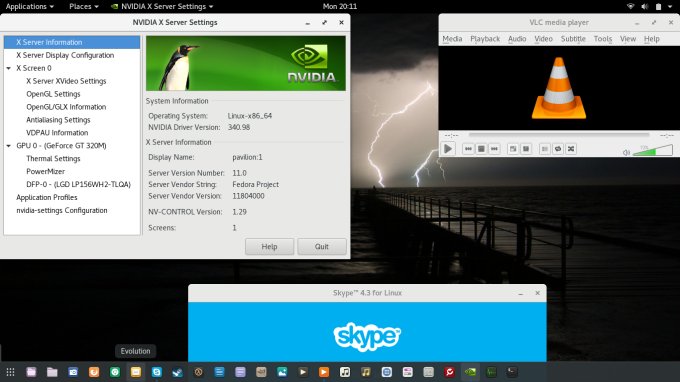This screenshot has width=680, height=382.
Task: Open PowerMizer settings
Action: click(46, 171)
